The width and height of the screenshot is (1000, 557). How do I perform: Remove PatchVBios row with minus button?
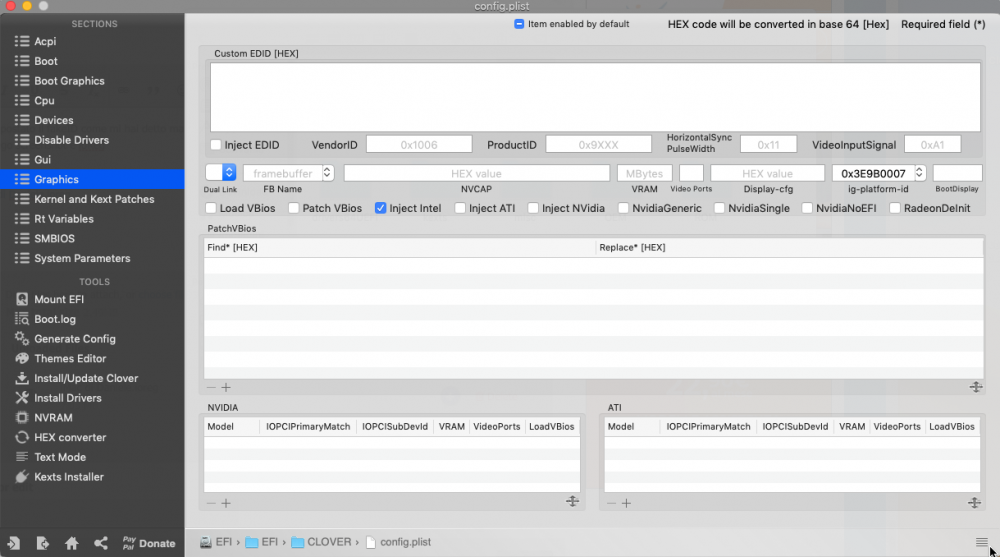click(211, 387)
